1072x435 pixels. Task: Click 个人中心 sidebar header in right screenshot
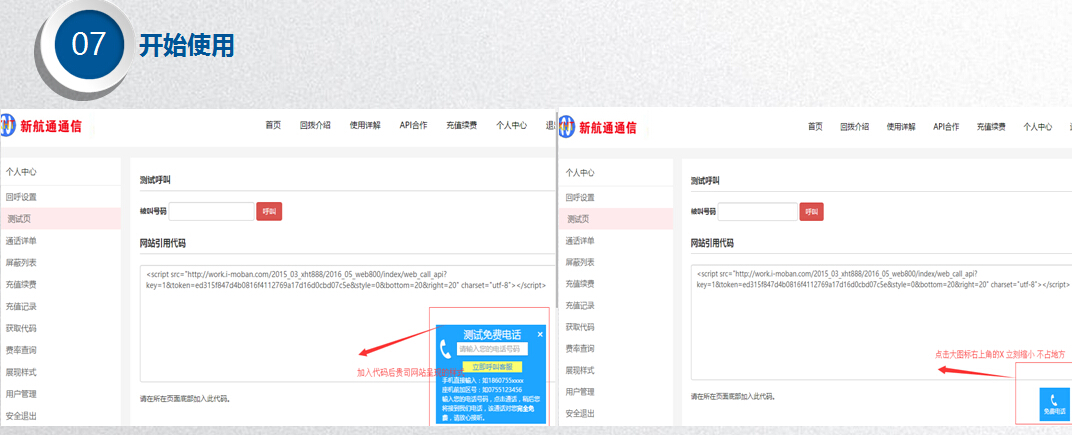(580, 173)
